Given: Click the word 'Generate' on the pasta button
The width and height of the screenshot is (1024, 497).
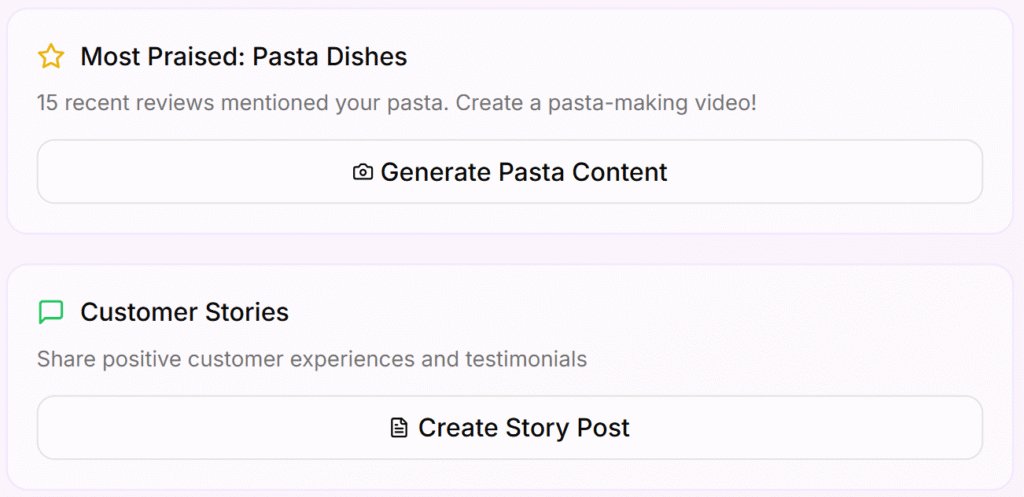Looking at the screenshot, I should (x=436, y=172).
